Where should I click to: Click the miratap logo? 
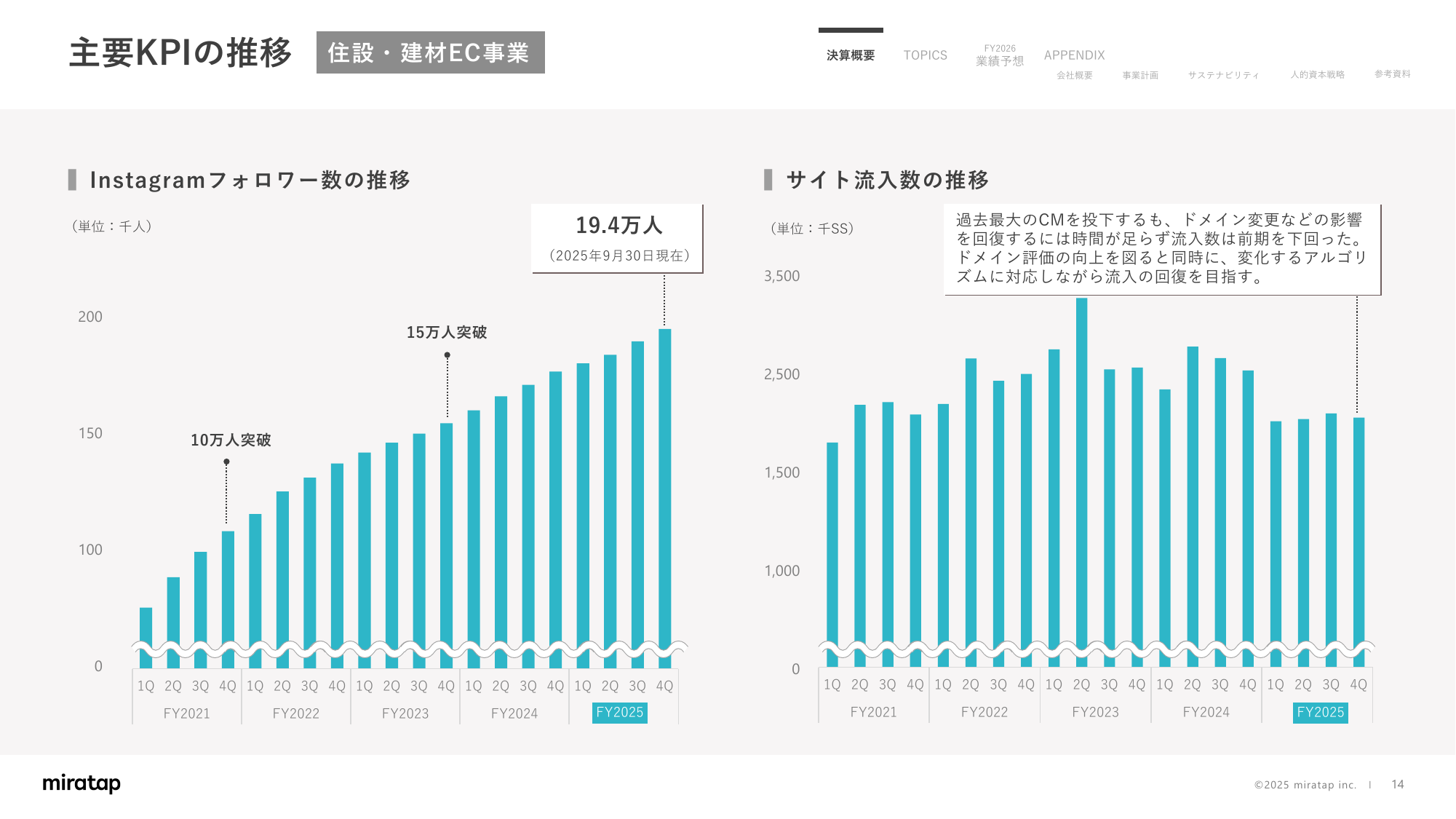81,783
